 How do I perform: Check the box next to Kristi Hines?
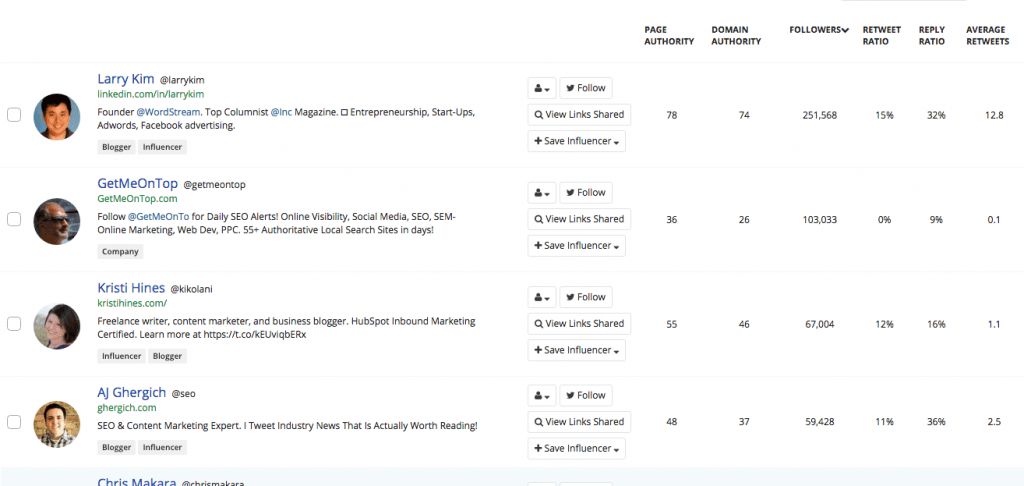pyautogui.click(x=14, y=324)
